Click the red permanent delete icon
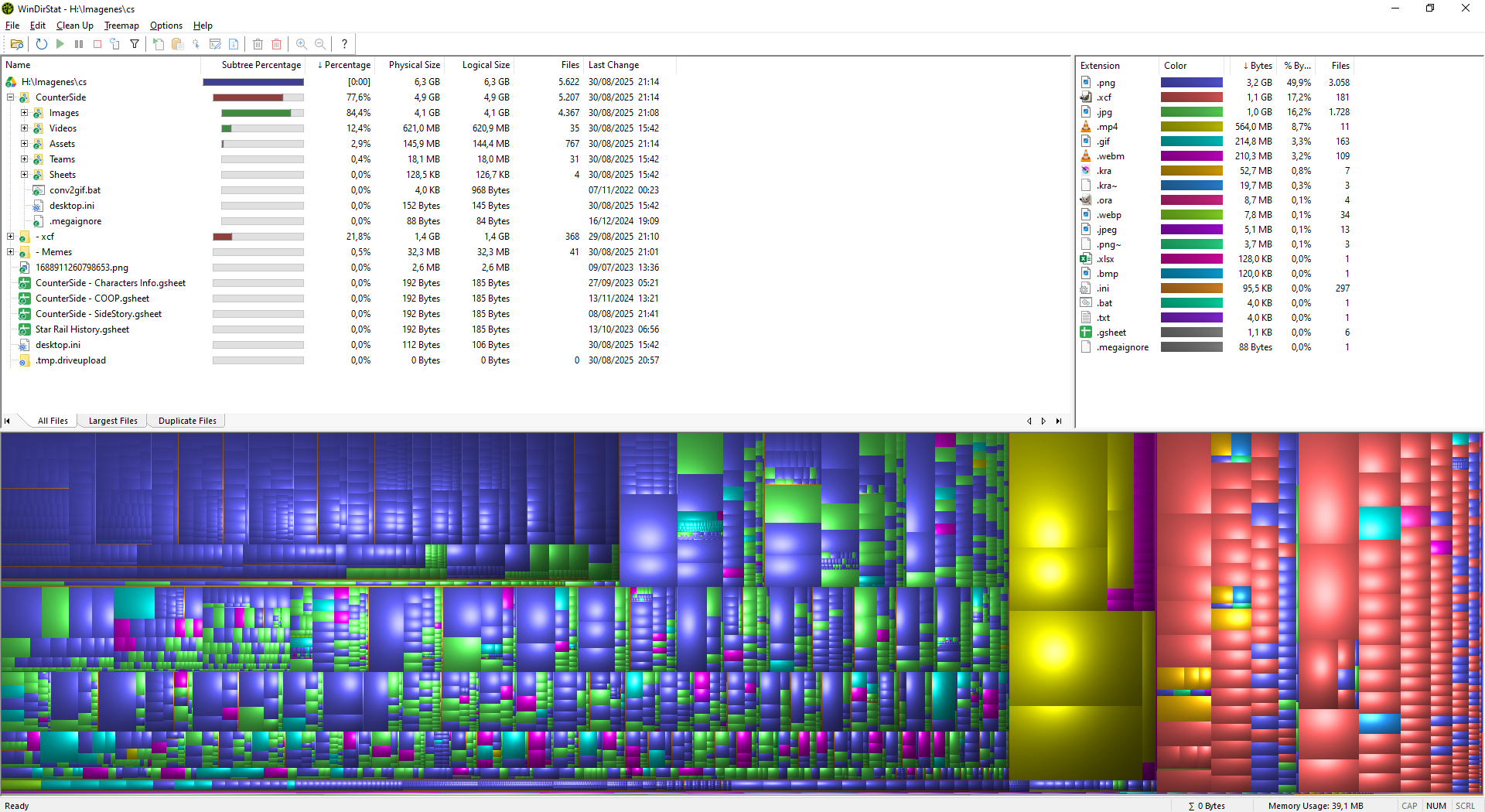 (x=277, y=44)
